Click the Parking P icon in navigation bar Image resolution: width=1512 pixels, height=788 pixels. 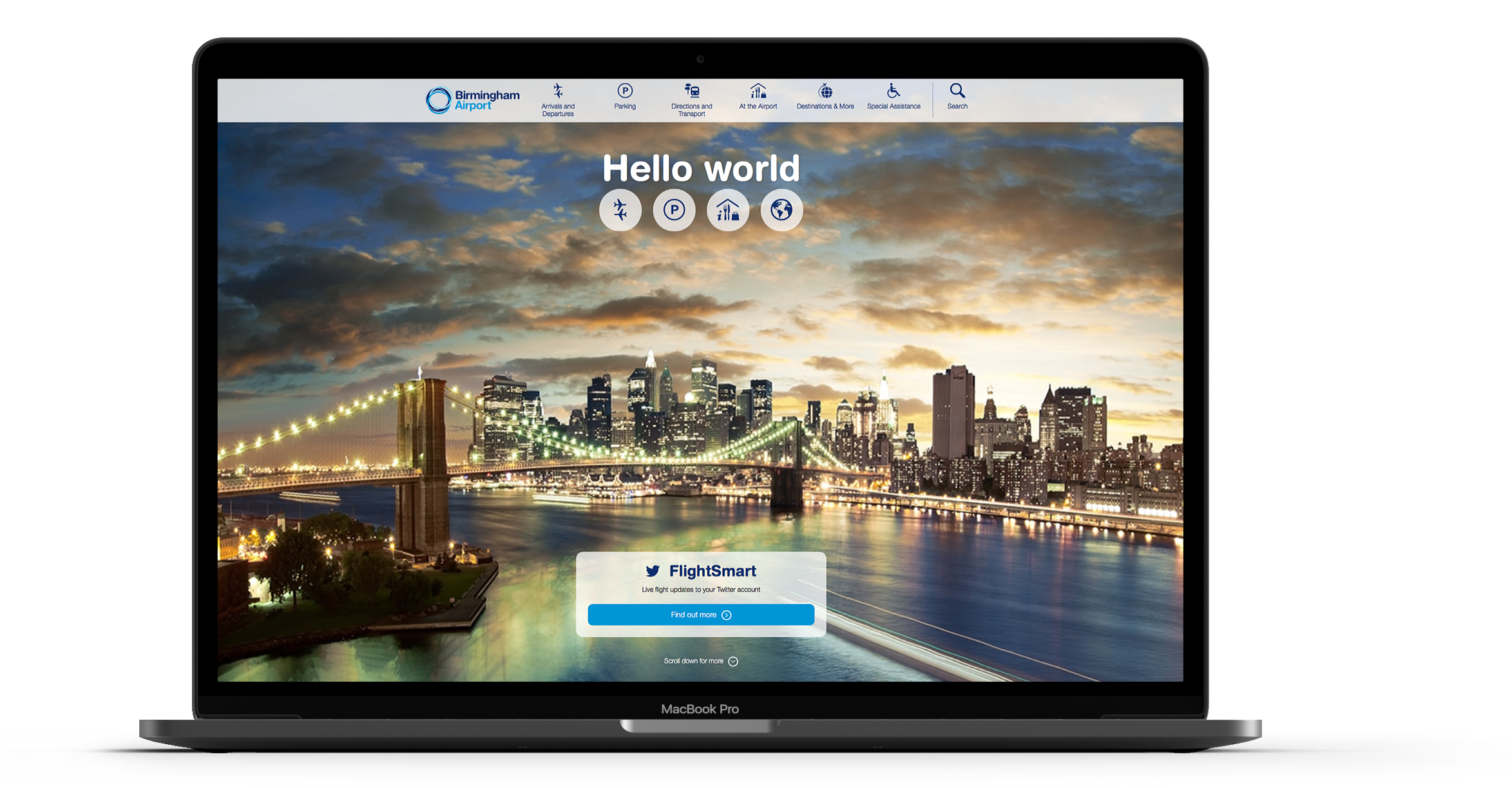[624, 91]
